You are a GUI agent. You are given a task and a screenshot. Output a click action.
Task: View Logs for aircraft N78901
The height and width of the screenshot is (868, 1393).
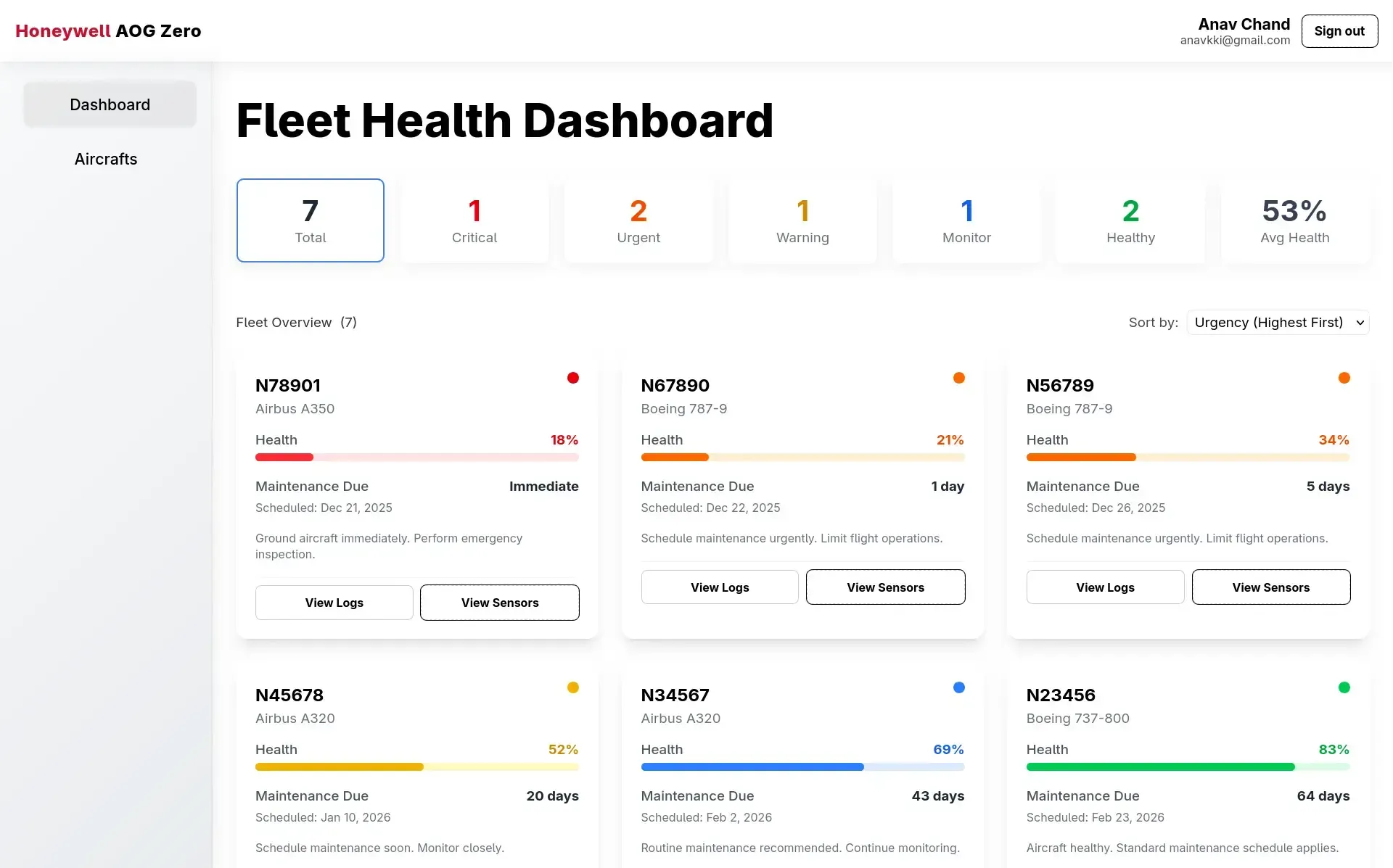pyautogui.click(x=334, y=603)
